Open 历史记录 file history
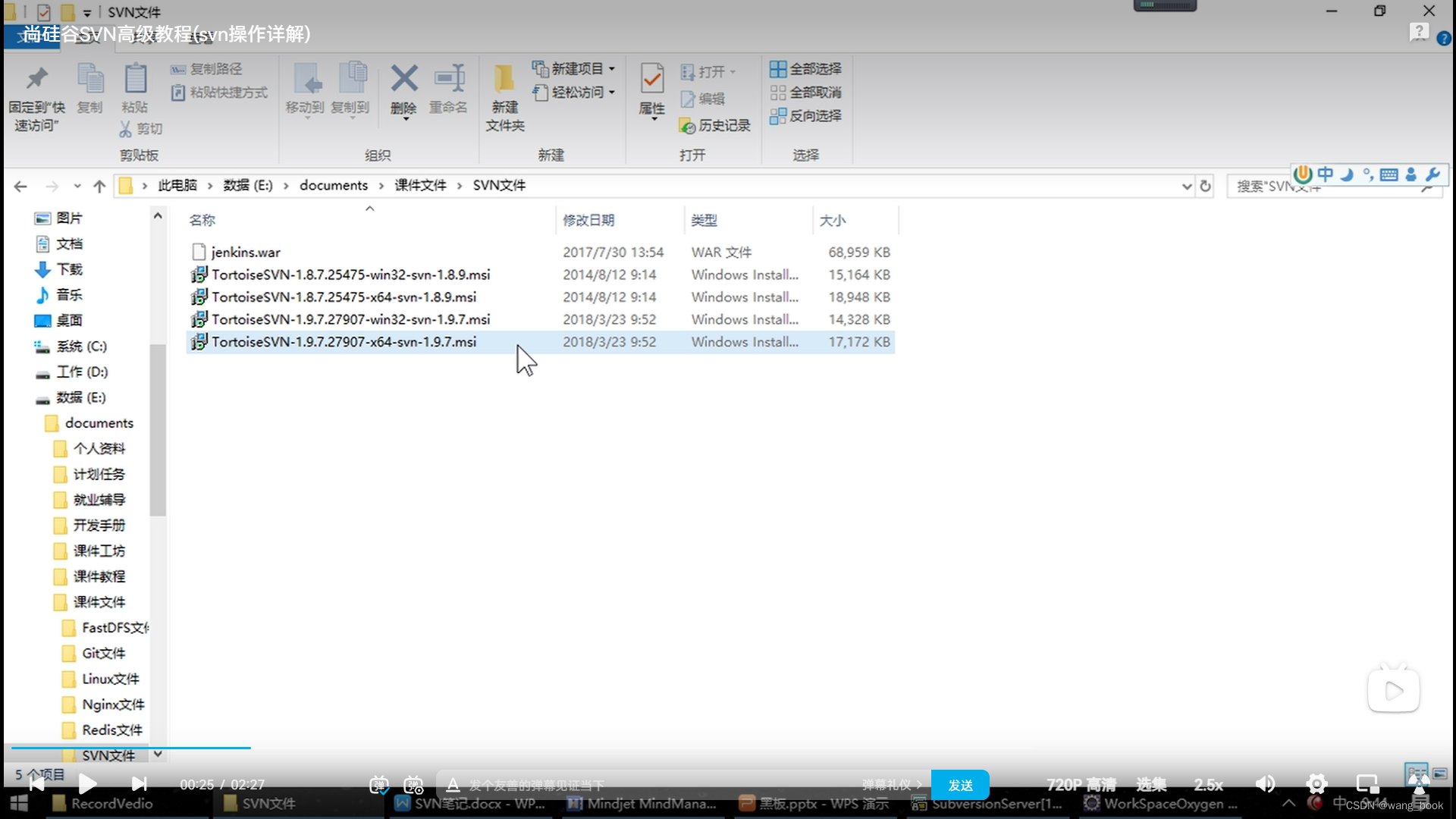1456x819 pixels. click(715, 125)
